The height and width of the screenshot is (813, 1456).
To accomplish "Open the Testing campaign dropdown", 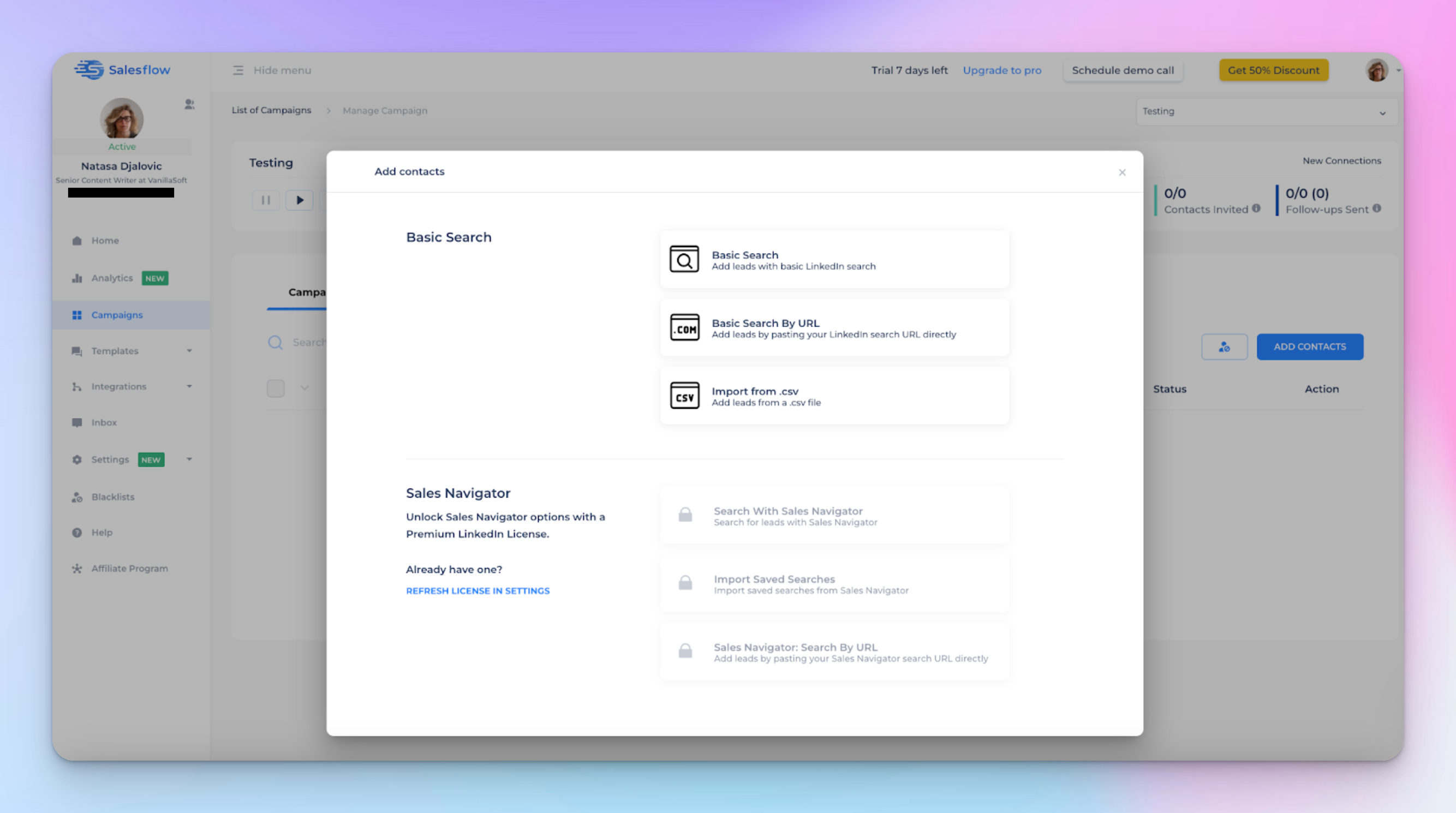I will pyautogui.click(x=1266, y=112).
